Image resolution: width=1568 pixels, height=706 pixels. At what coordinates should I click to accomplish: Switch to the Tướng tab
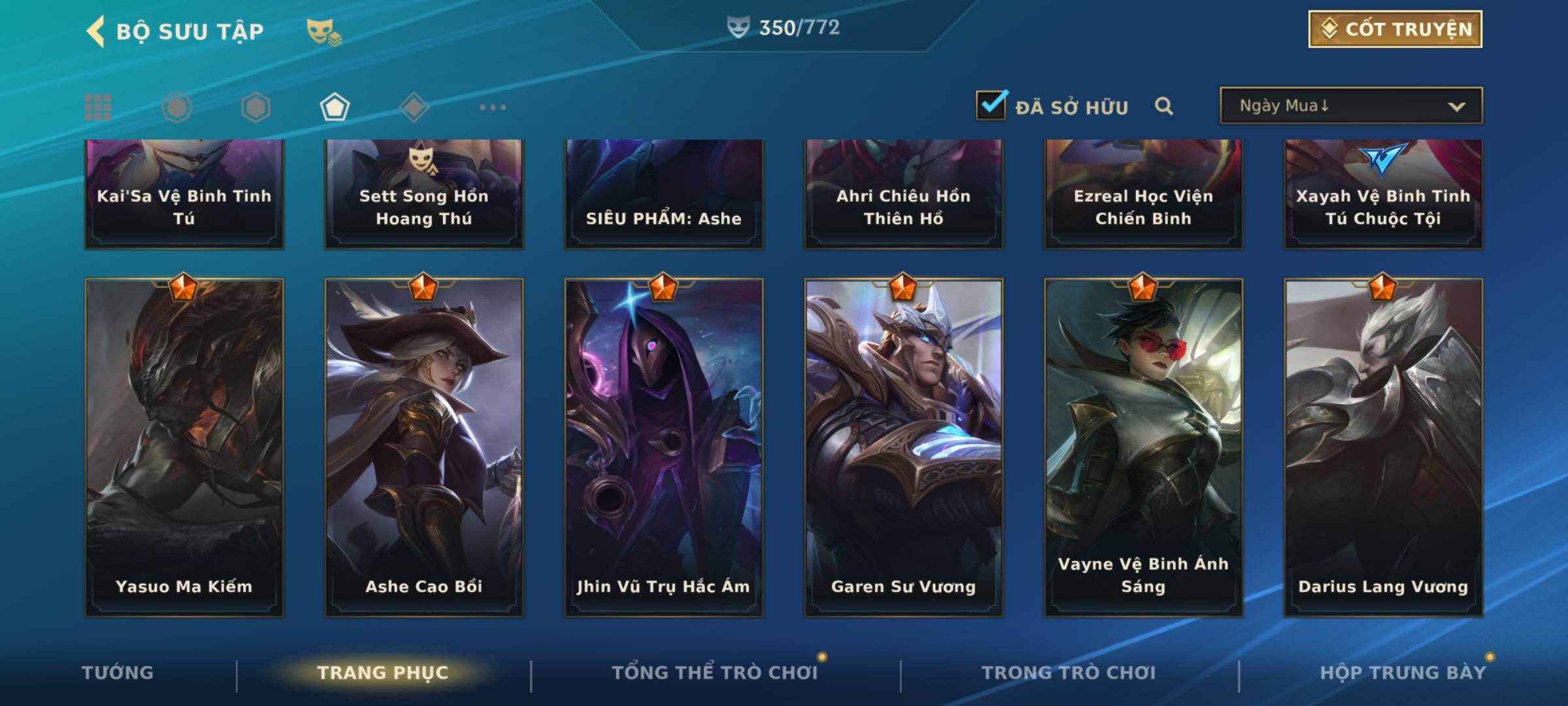pyautogui.click(x=118, y=673)
